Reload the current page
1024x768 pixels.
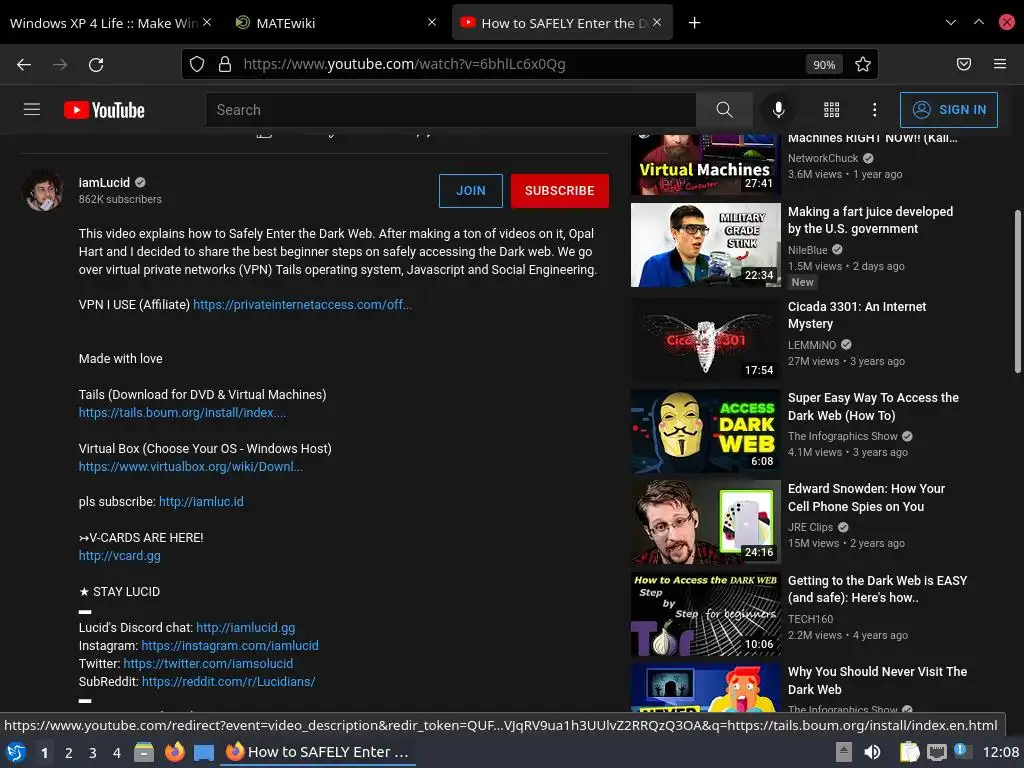point(96,64)
